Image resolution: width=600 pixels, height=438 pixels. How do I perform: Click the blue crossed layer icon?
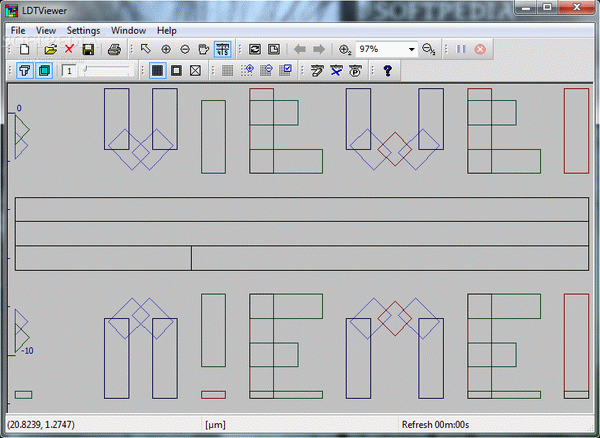click(336, 71)
